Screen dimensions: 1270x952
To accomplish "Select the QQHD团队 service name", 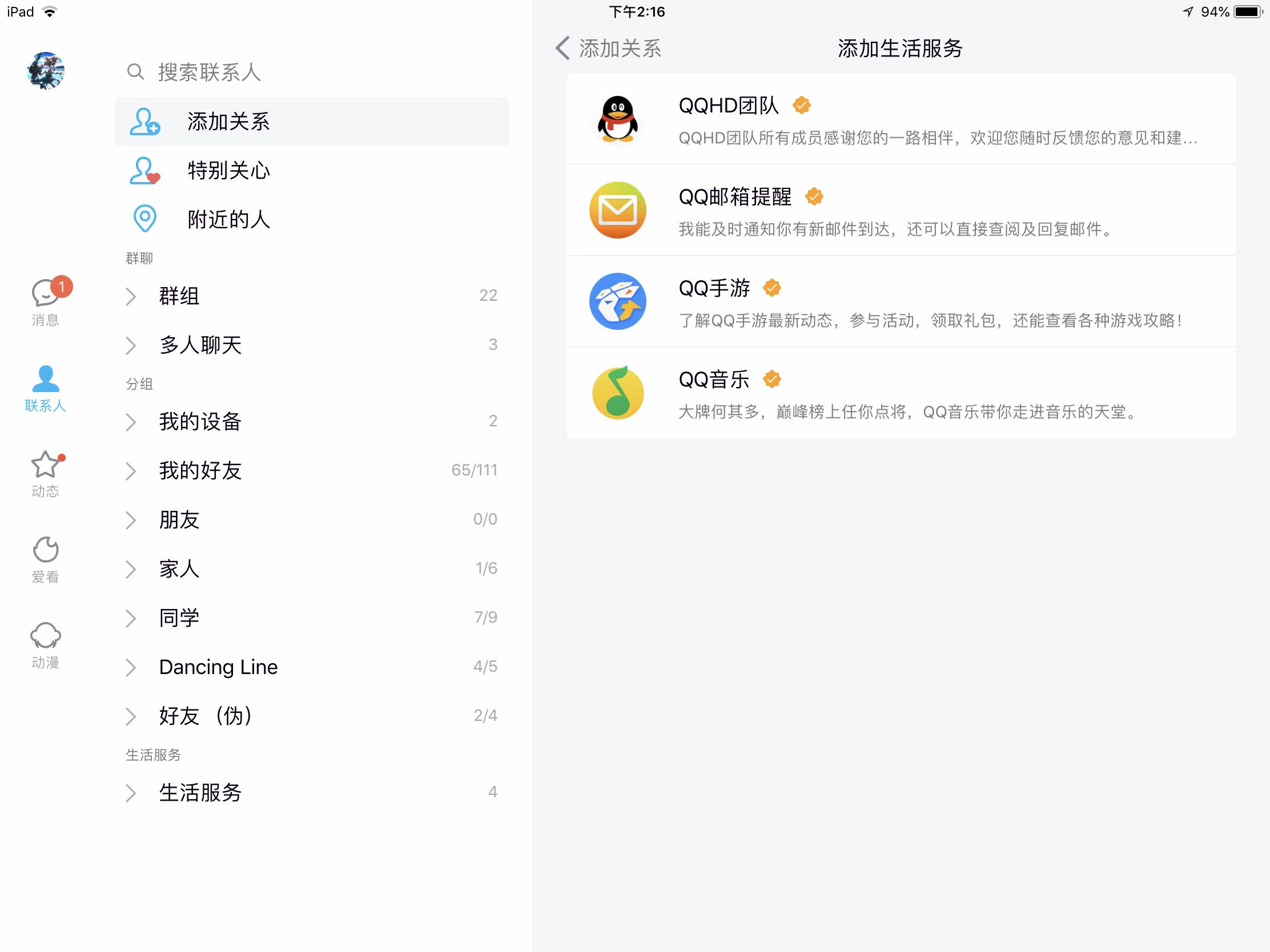I will click(729, 106).
